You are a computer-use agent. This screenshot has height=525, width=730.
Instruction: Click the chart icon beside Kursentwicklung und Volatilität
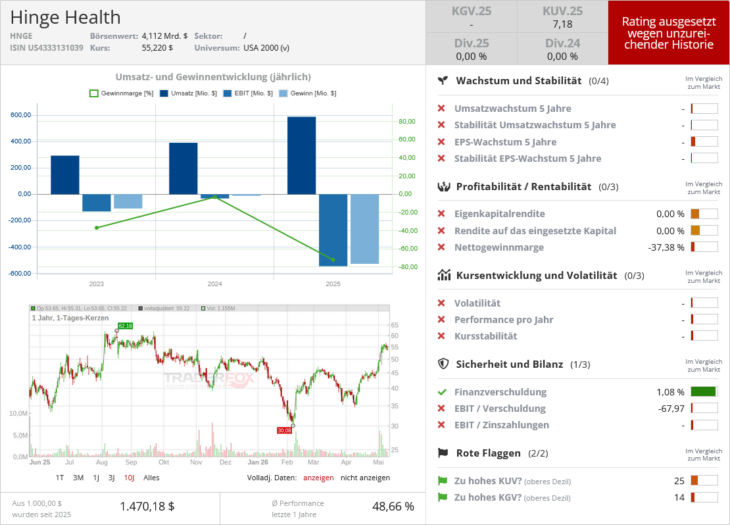(x=444, y=275)
